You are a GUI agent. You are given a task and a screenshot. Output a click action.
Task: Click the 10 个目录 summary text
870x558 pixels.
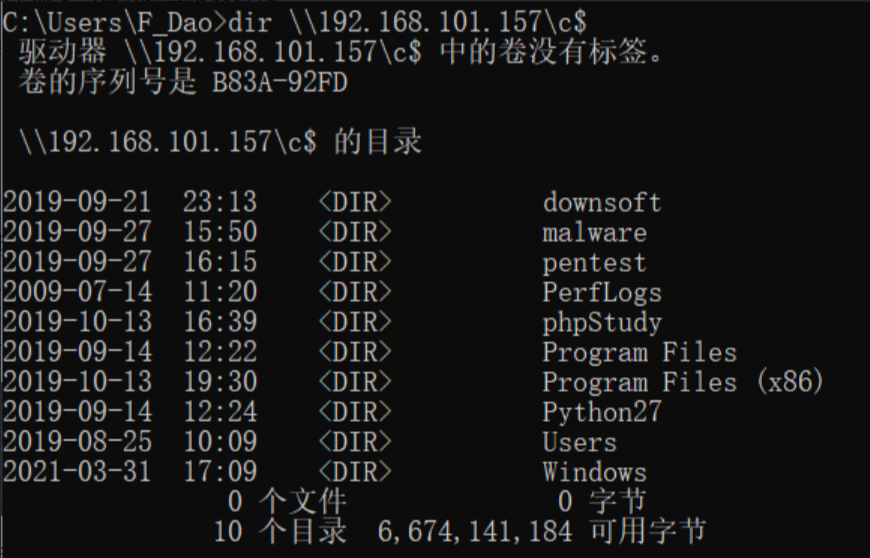coord(280,531)
